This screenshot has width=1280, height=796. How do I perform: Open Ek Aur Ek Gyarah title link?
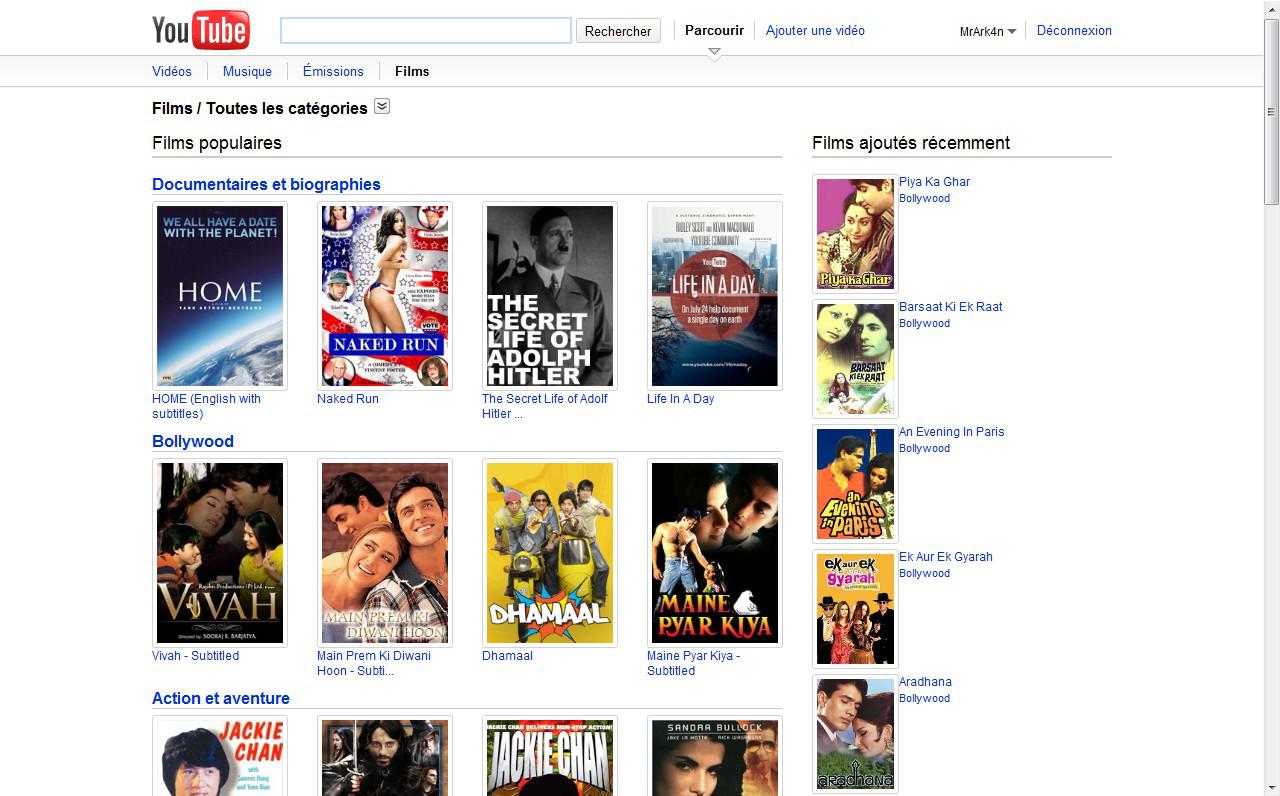tap(945, 557)
